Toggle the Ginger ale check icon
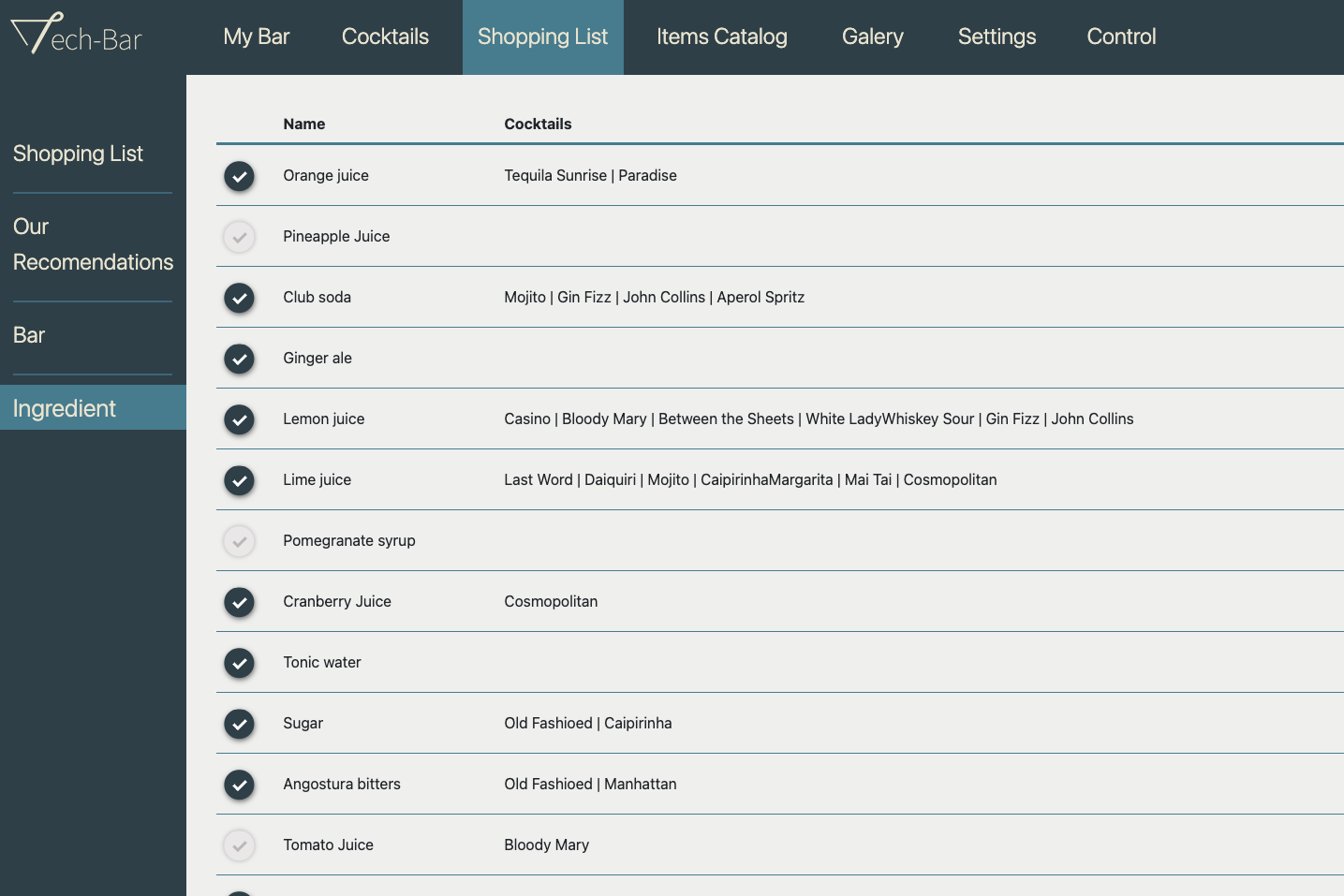Image resolution: width=1344 pixels, height=896 pixels. click(x=240, y=359)
